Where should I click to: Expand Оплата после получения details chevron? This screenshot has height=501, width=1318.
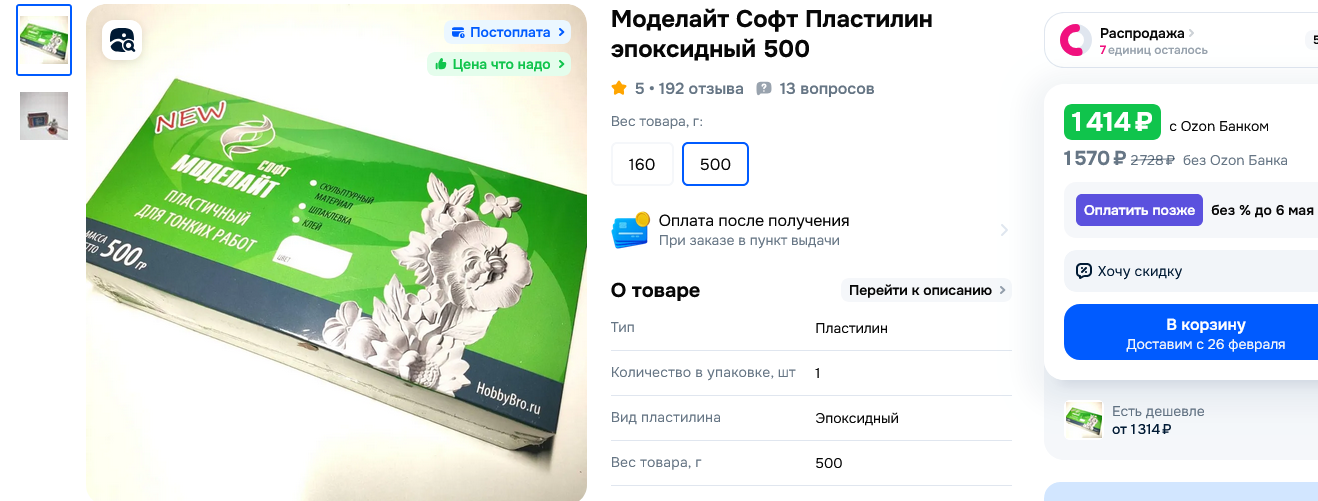tap(1004, 231)
